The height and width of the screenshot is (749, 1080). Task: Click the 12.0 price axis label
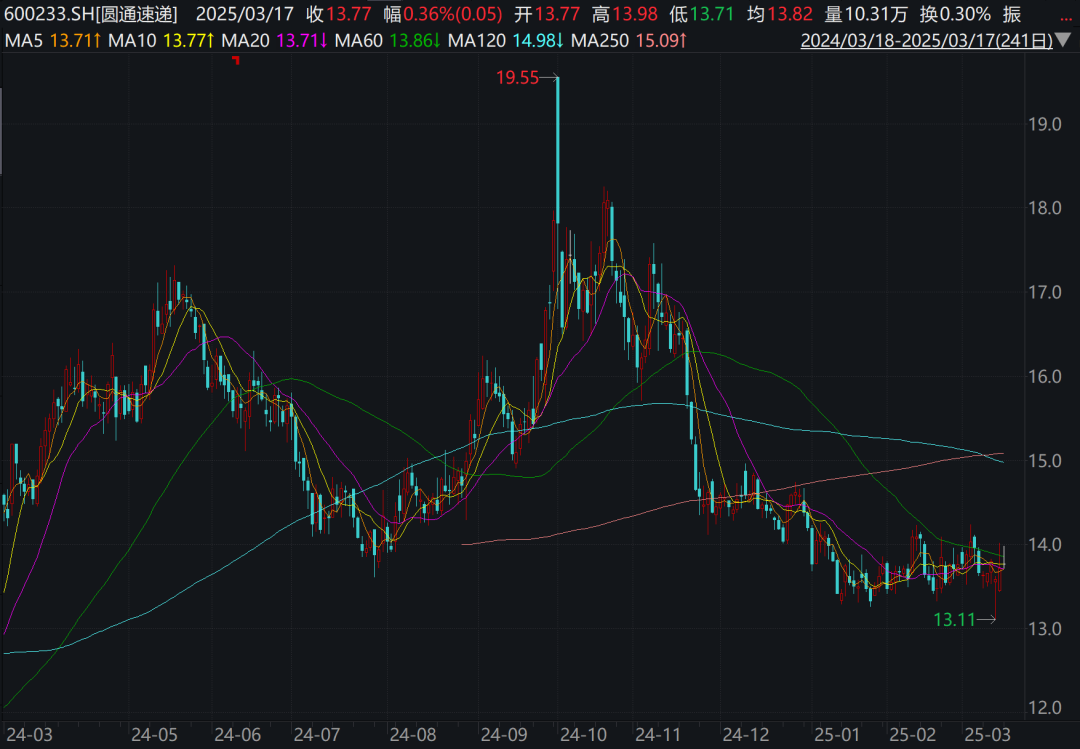[x=1044, y=707]
